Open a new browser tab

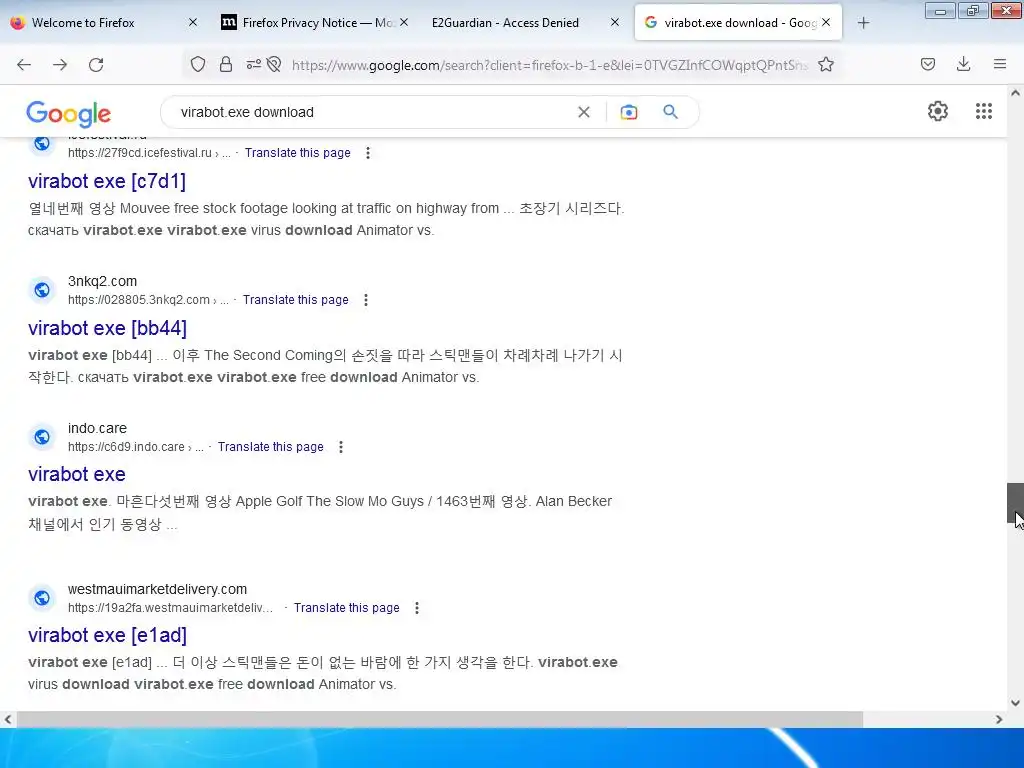pos(863,23)
